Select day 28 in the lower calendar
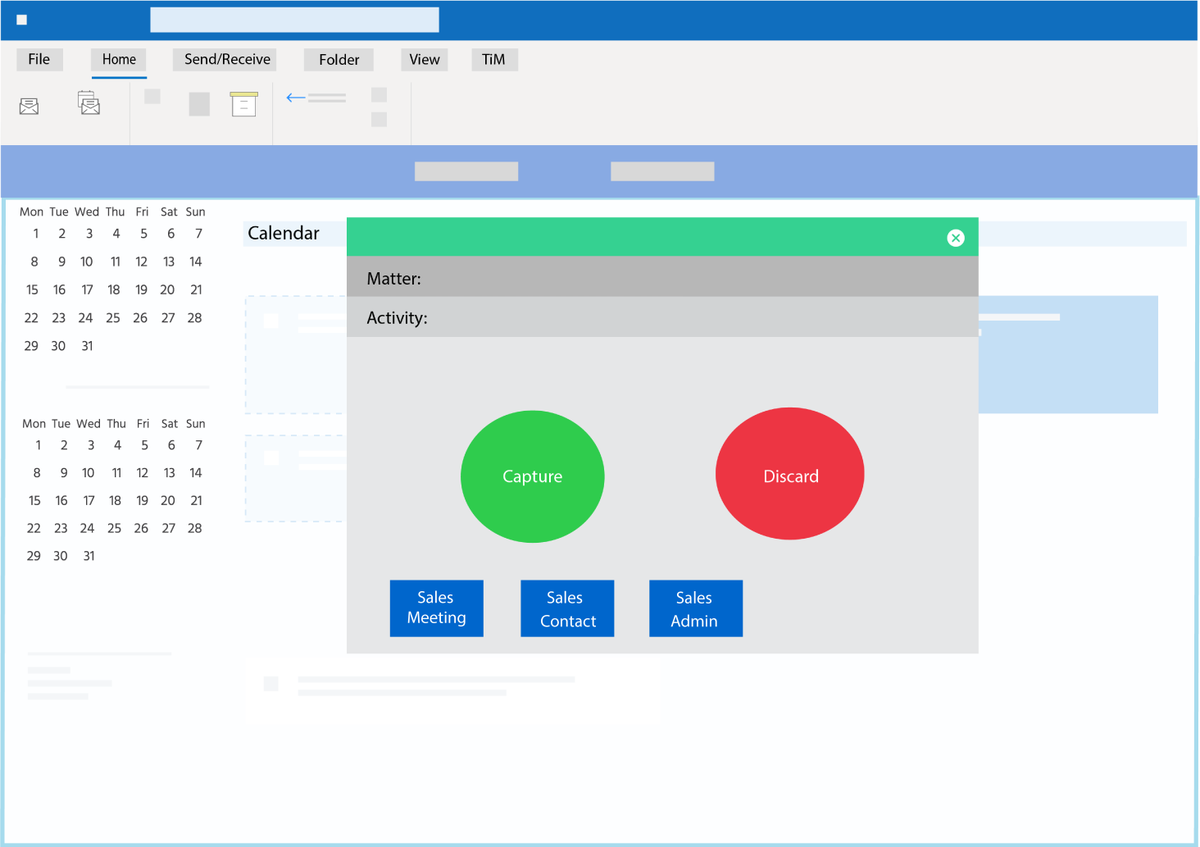Viewport: 1200px width, 847px height. click(195, 528)
